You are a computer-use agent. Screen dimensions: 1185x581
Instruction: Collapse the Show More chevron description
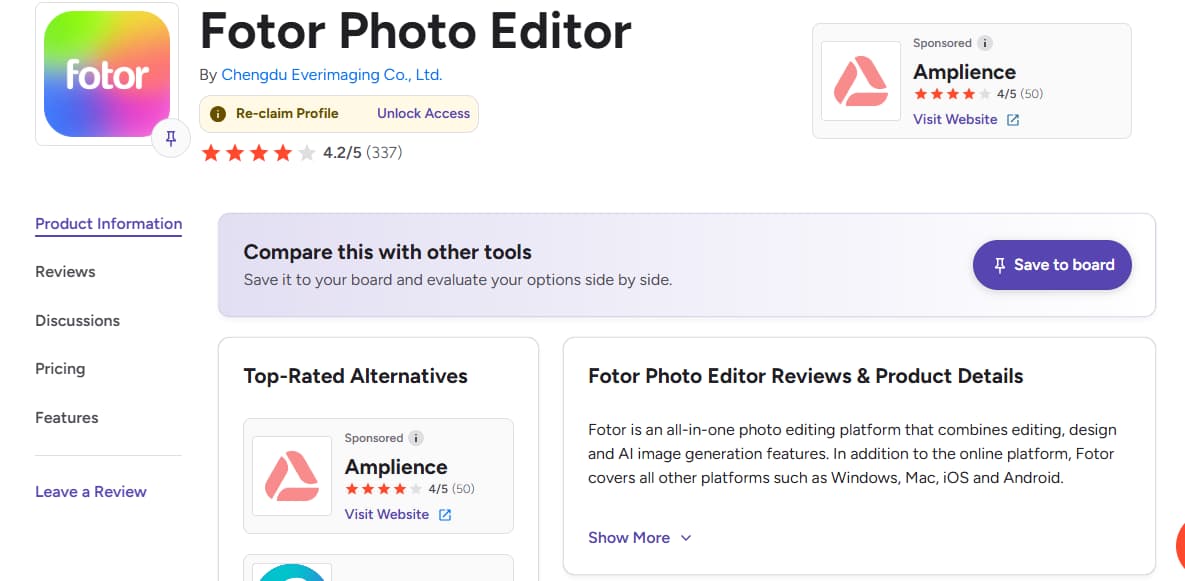click(x=685, y=538)
